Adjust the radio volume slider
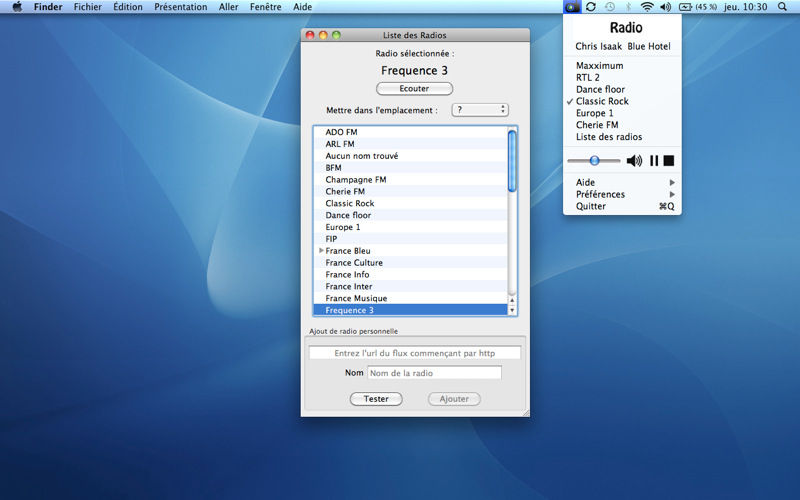This screenshot has width=800, height=500. click(x=594, y=161)
